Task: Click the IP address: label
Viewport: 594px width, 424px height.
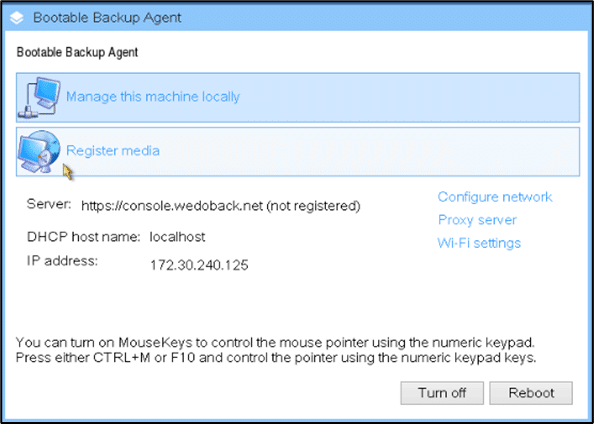Action: pos(63,261)
